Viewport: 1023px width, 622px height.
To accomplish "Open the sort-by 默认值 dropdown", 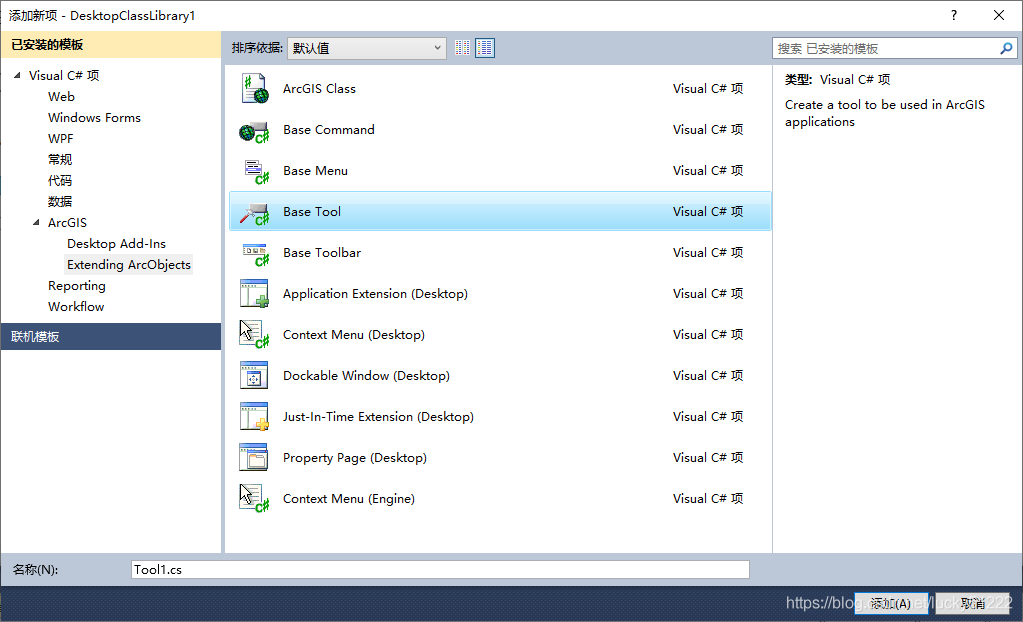I will (x=367, y=48).
